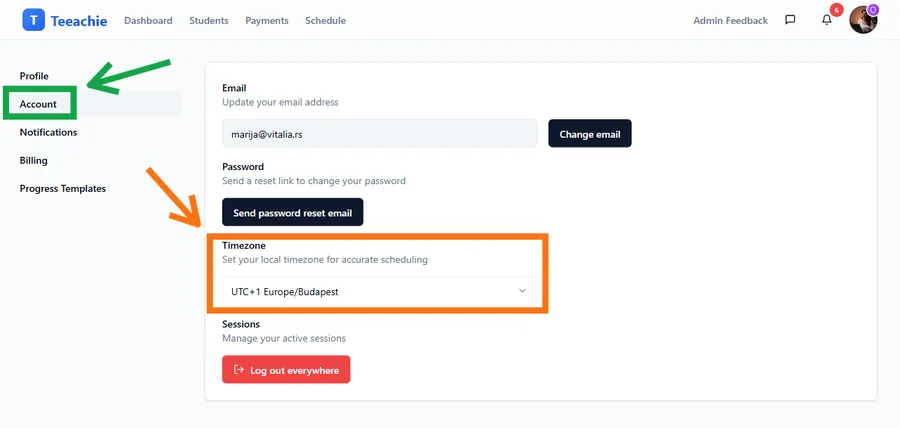Select the Account settings tab
The width and height of the screenshot is (900, 428).
point(39,104)
